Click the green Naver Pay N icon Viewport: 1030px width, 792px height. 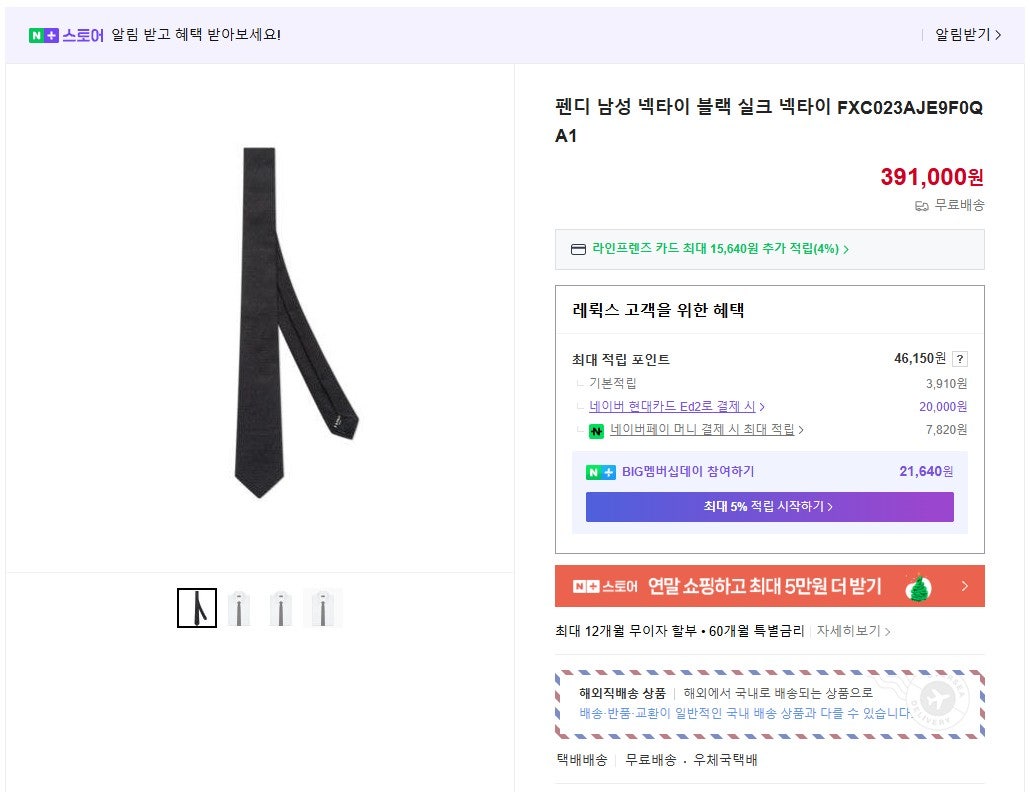click(597, 431)
